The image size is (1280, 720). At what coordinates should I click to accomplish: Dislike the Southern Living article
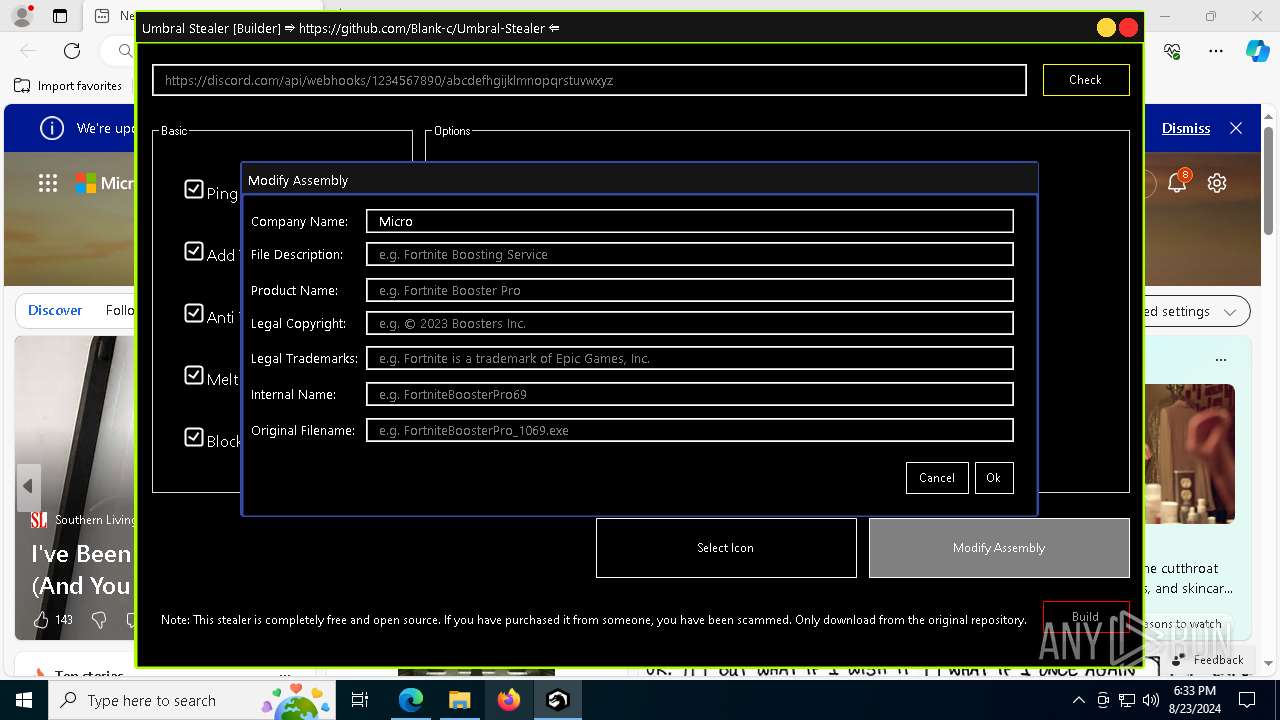tap(98, 620)
